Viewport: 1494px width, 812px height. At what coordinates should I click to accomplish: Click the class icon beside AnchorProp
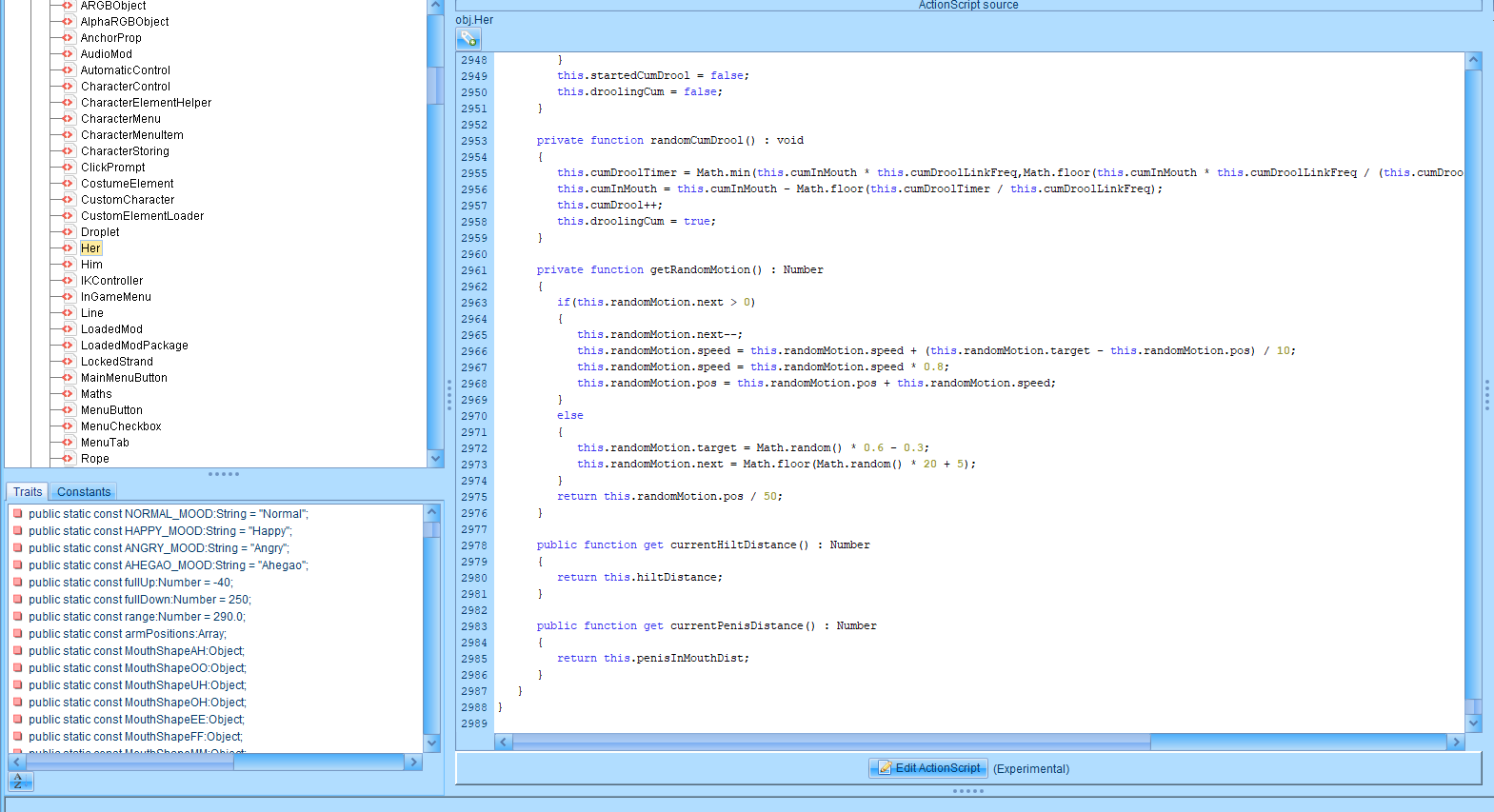tap(68, 38)
